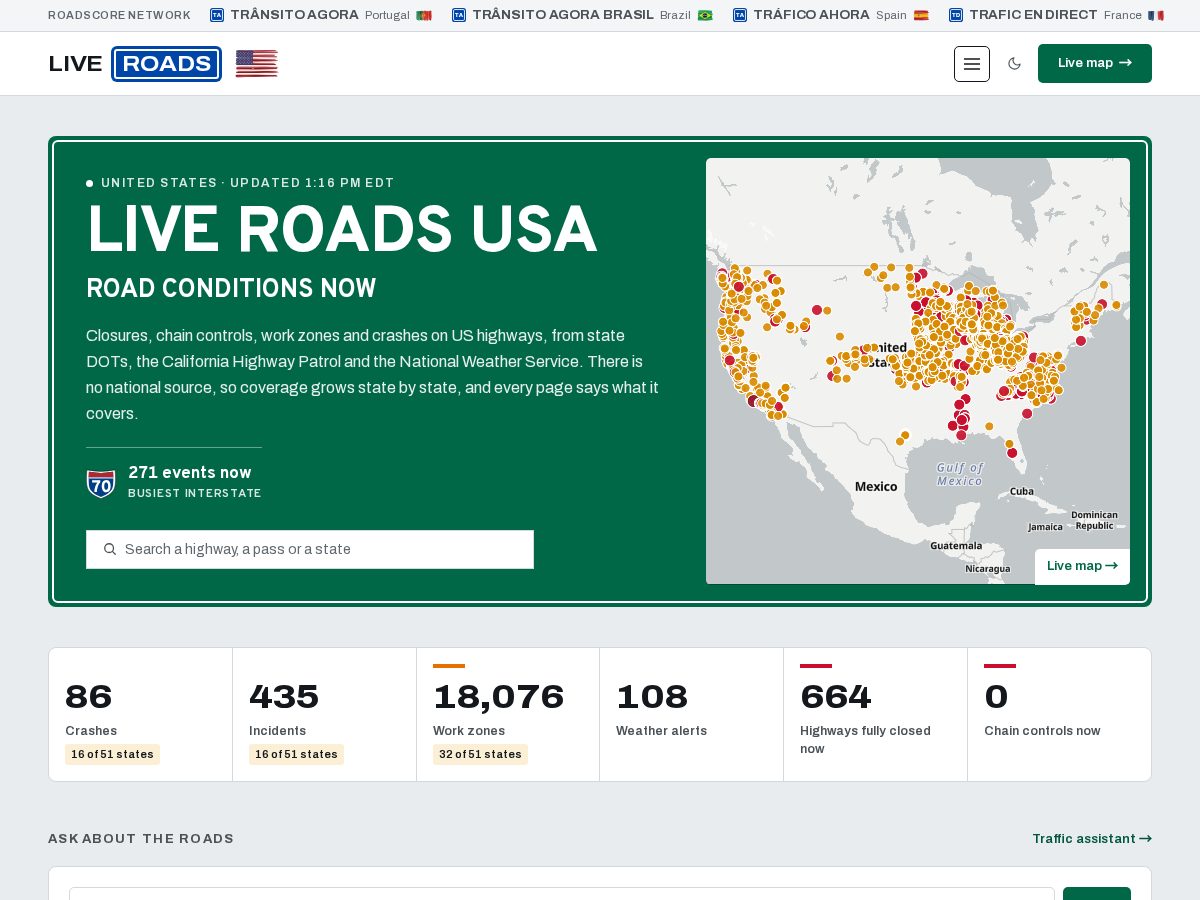Viewport: 1200px width, 900px height.
Task: Click the search magnifier icon
Action: click(x=110, y=549)
